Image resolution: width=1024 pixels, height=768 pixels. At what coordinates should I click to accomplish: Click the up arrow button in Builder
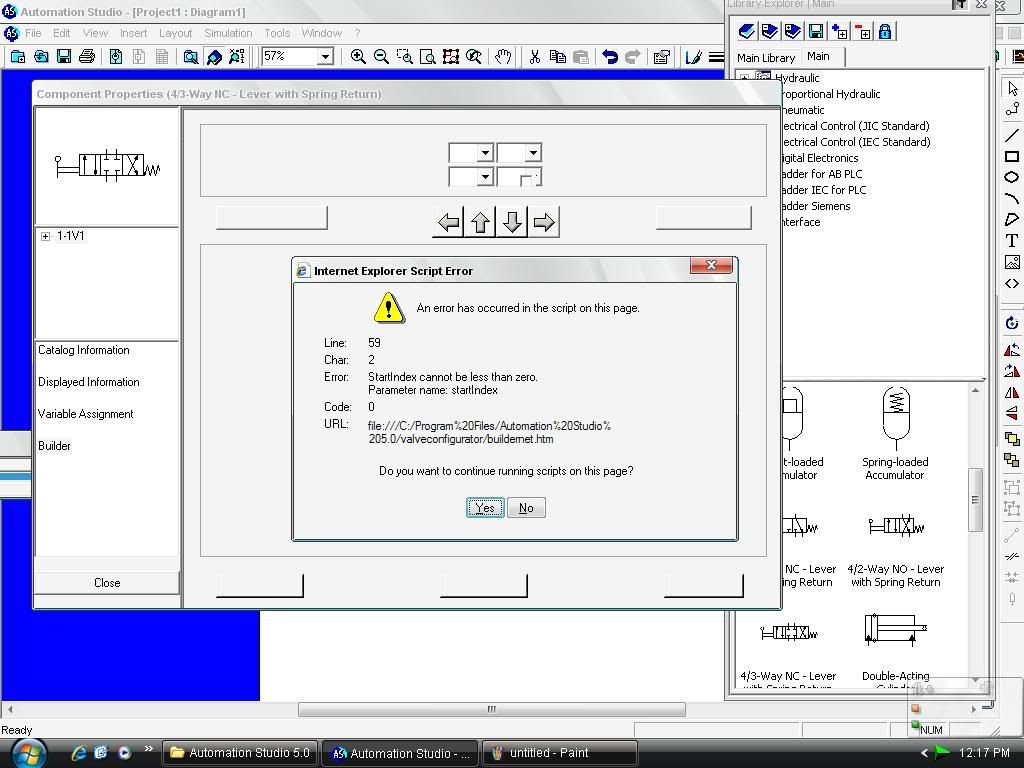click(x=480, y=222)
